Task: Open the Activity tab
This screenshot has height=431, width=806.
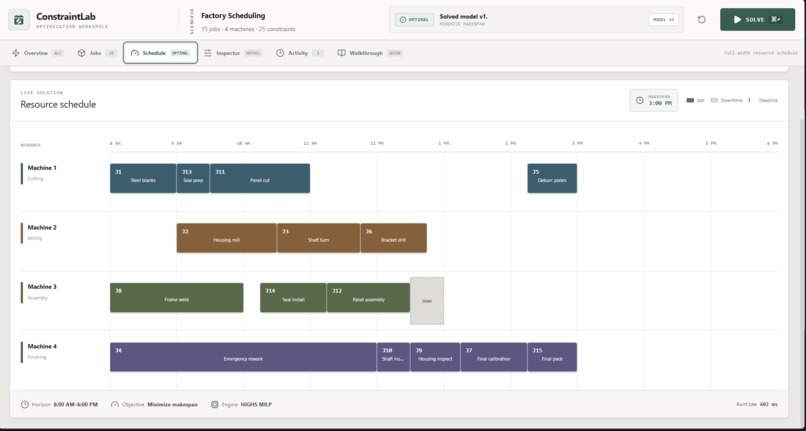Action: tap(300, 53)
